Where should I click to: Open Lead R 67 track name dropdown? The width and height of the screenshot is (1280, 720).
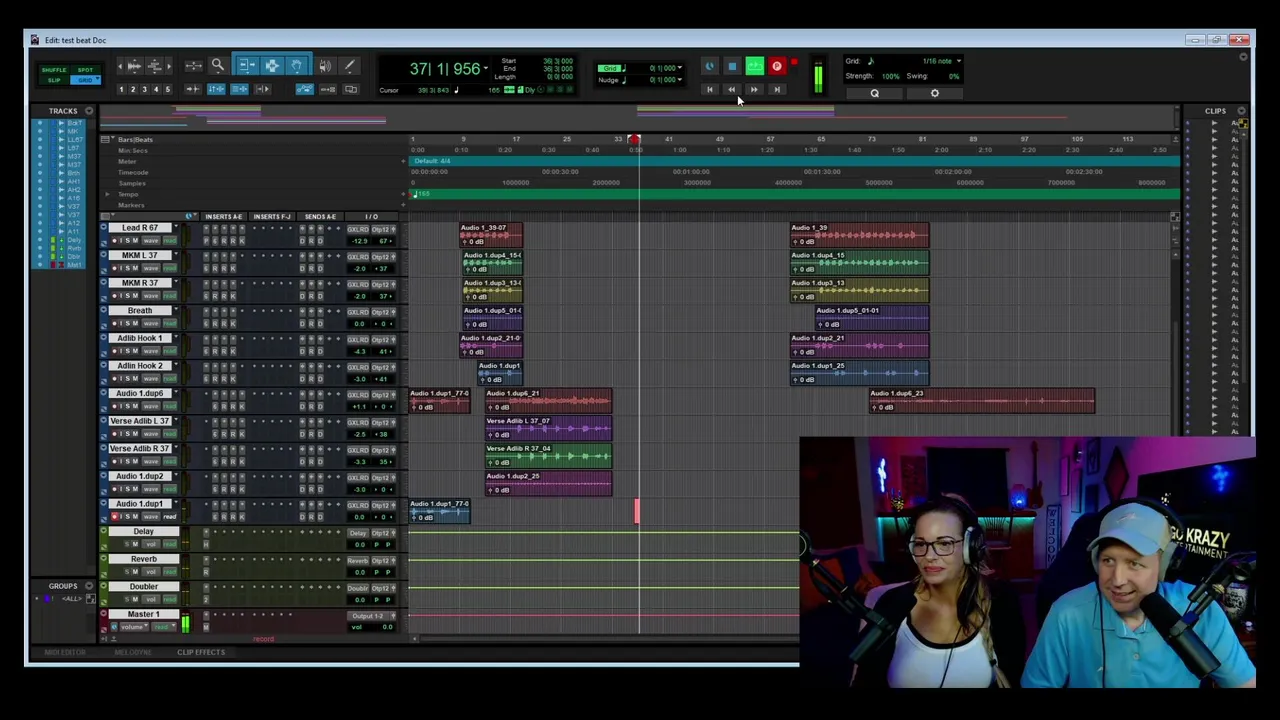click(x=176, y=228)
